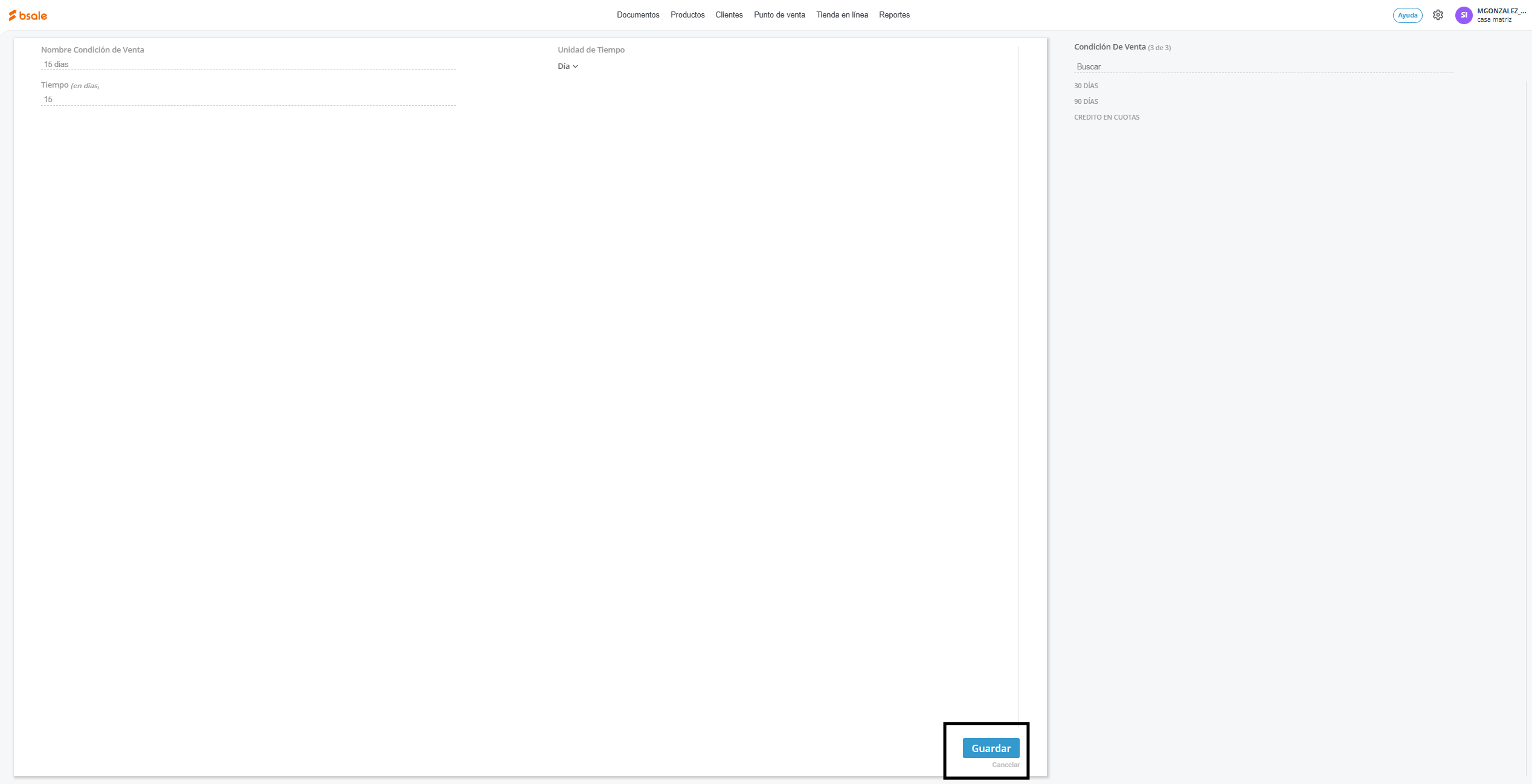Image resolution: width=1532 pixels, height=784 pixels.
Task: Select the 30 DÍAS condition
Action: [x=1086, y=86]
